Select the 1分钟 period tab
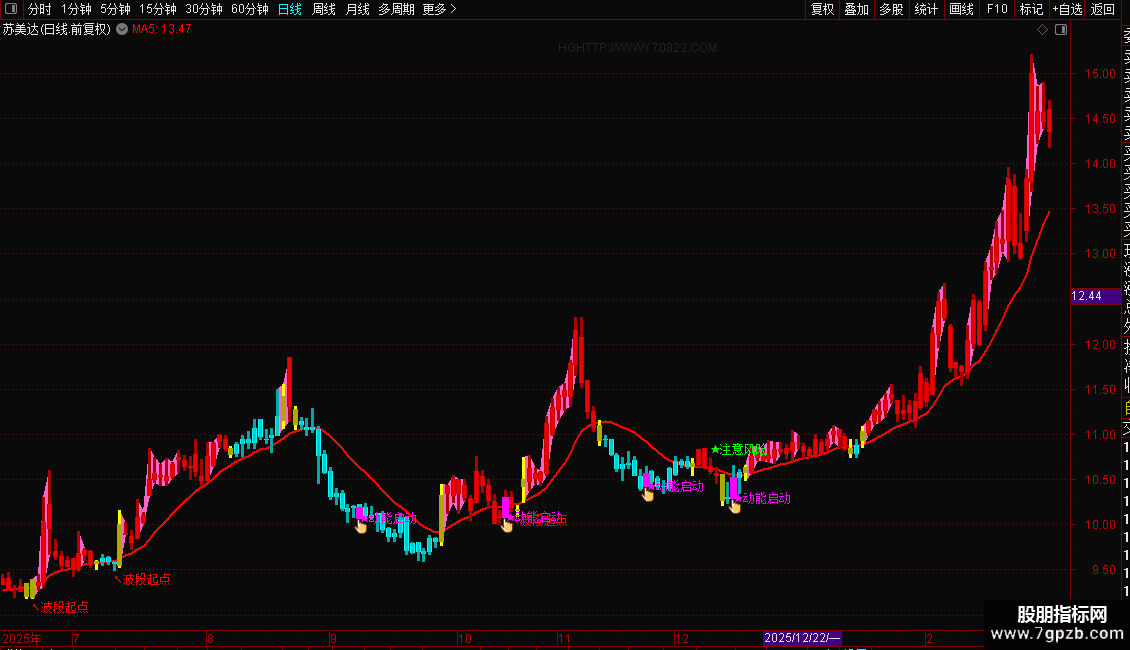This screenshot has height=650, width=1130. [x=76, y=9]
